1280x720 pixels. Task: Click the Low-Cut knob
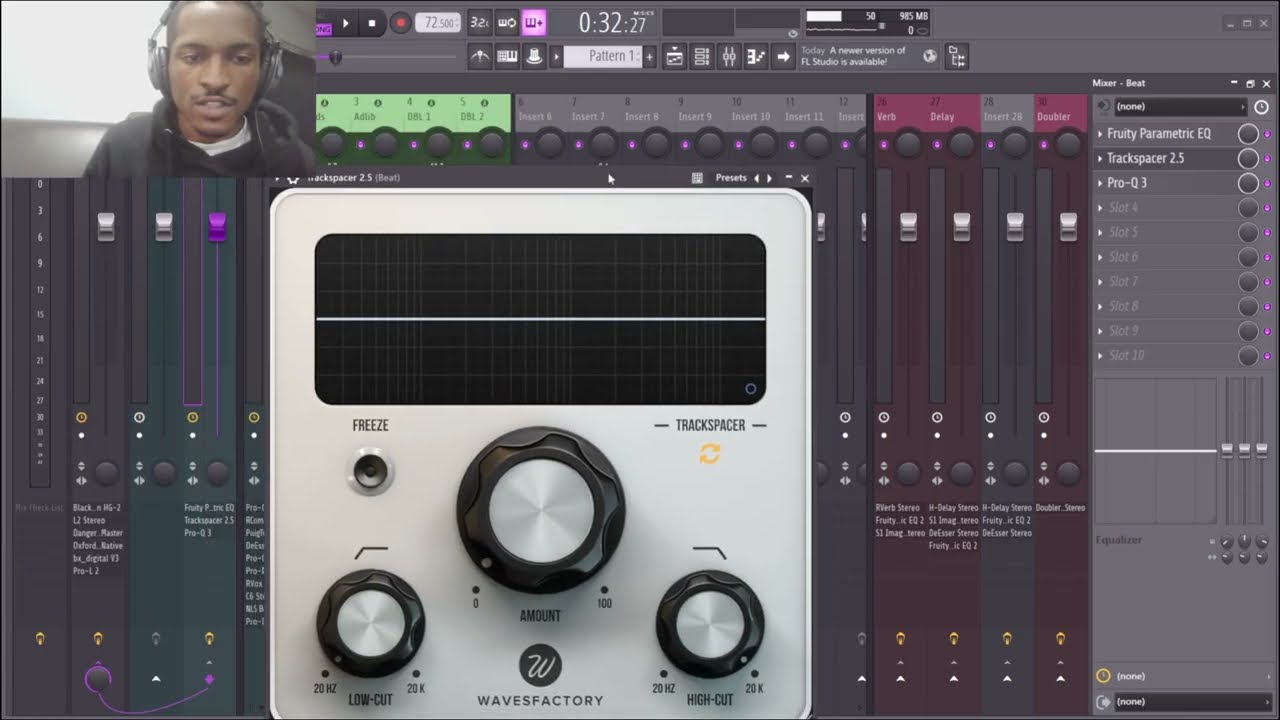click(x=371, y=624)
